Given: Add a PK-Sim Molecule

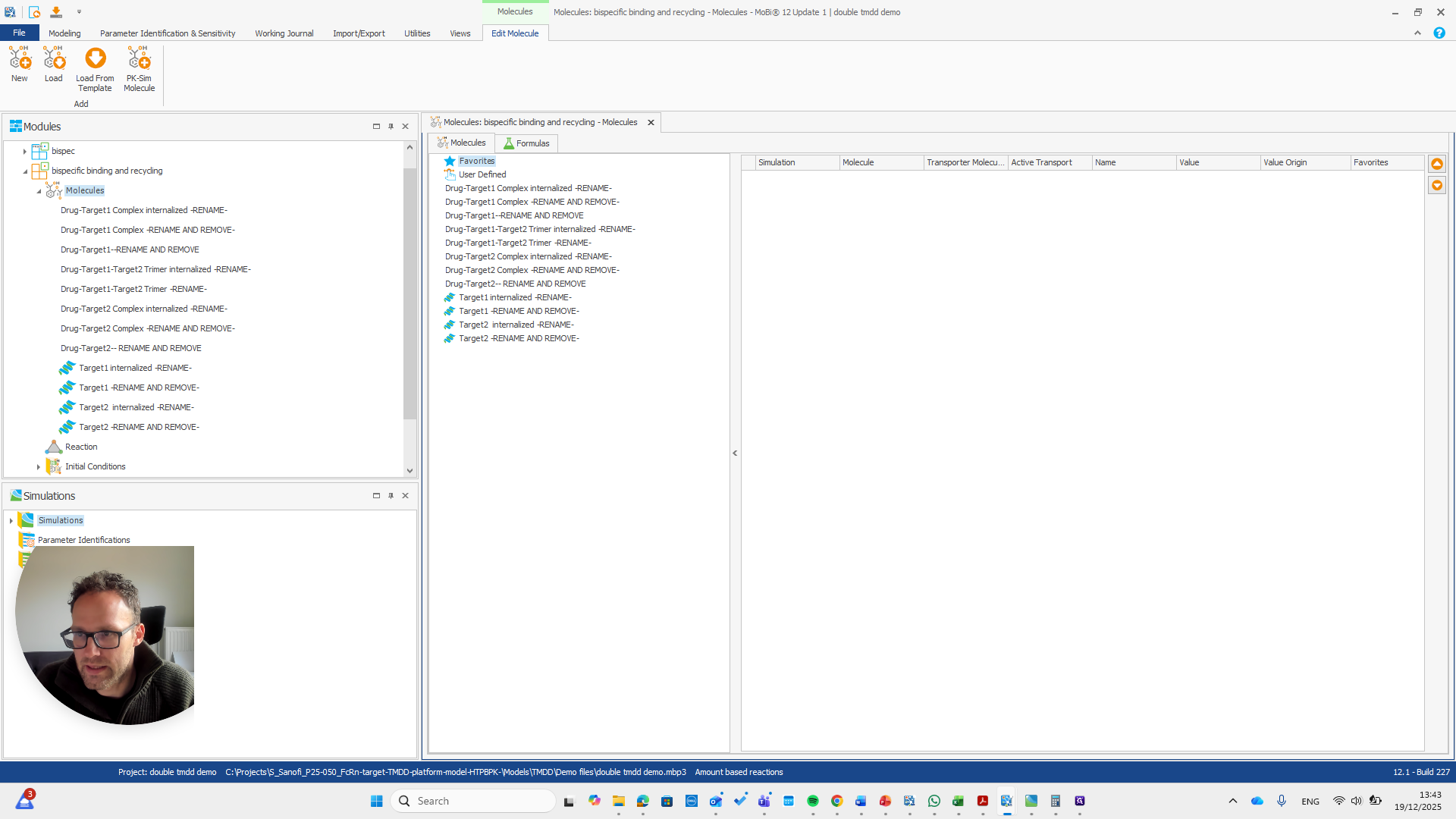Looking at the screenshot, I should 139,59.
